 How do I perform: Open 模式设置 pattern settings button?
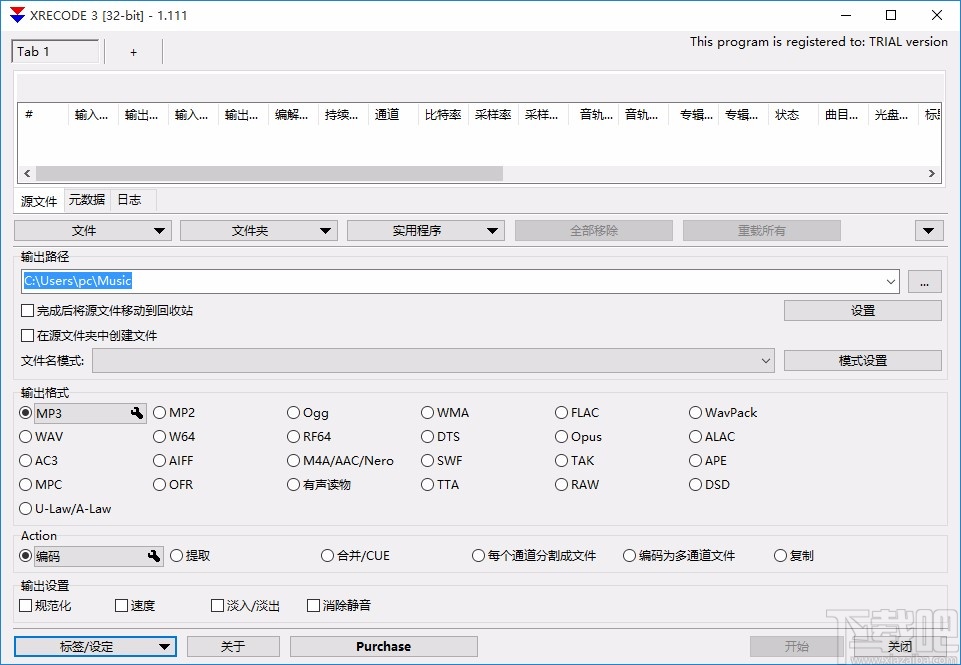pos(862,360)
